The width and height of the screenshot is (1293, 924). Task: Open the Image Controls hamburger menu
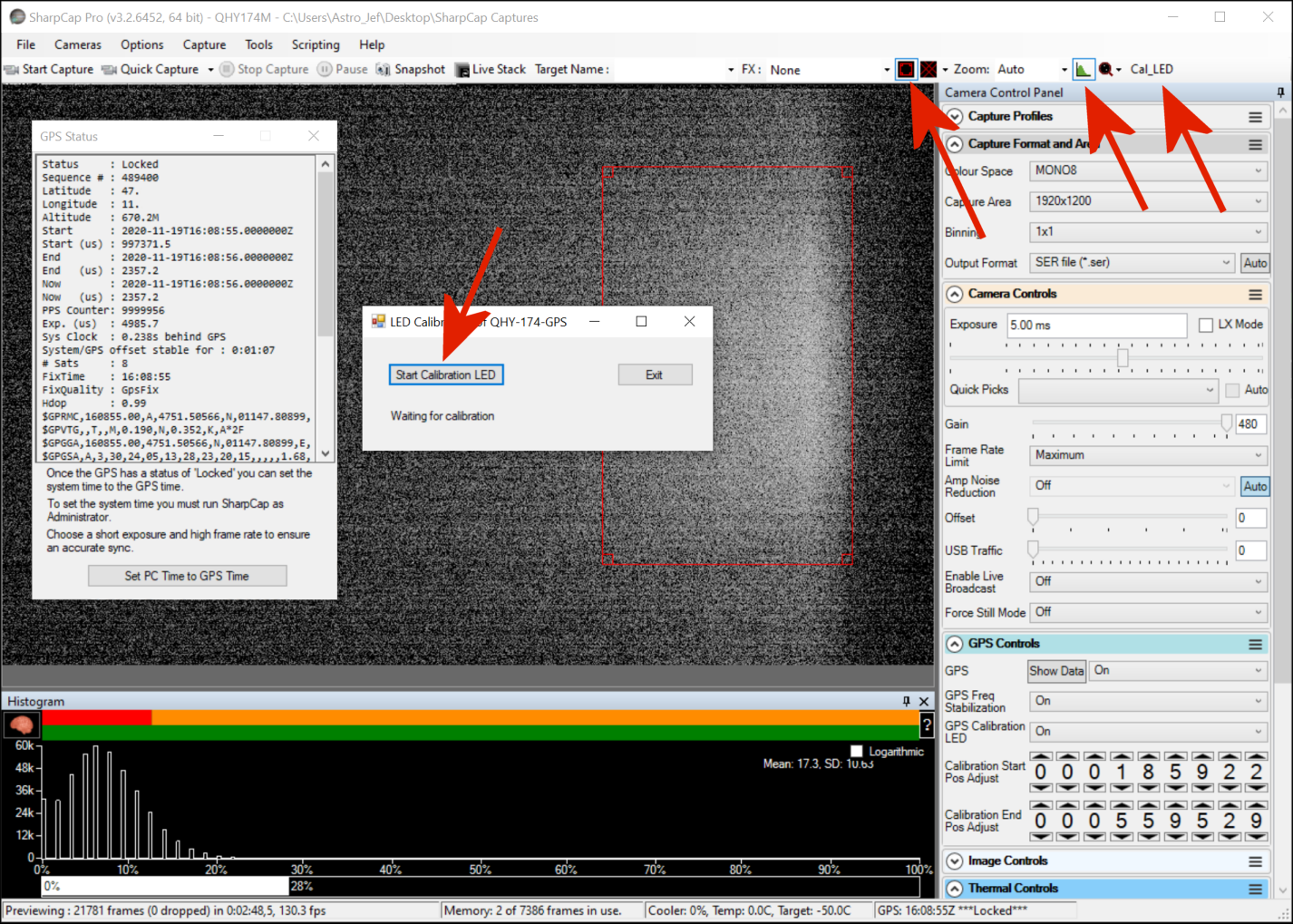click(1255, 861)
